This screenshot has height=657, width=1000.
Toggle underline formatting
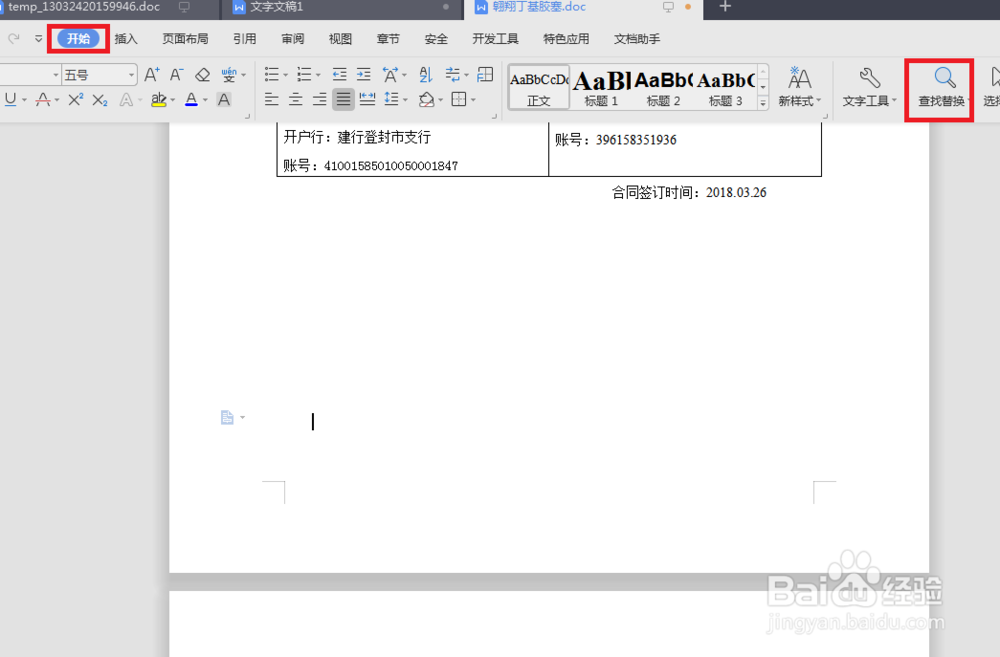point(10,100)
